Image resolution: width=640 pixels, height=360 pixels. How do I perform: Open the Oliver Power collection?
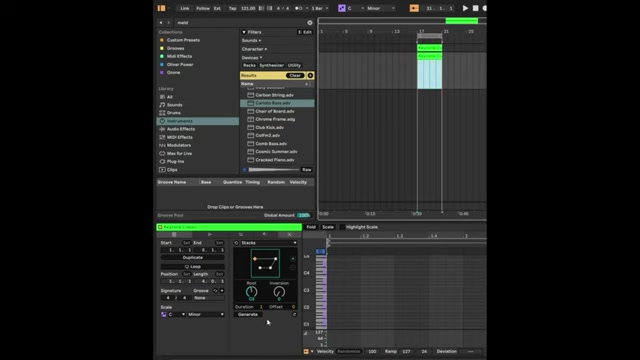180,64
